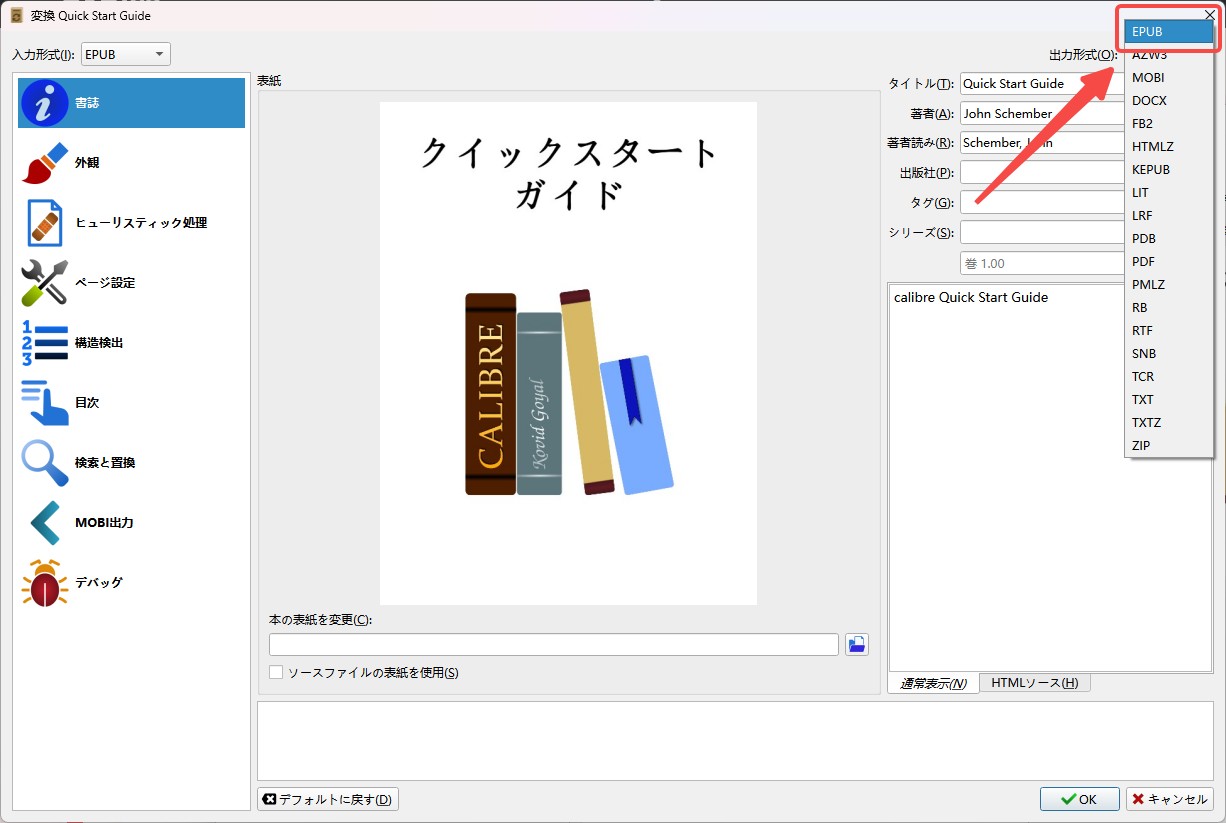1226x823 pixels.
Task: Select PDB in the output format list
Action: (1169, 239)
